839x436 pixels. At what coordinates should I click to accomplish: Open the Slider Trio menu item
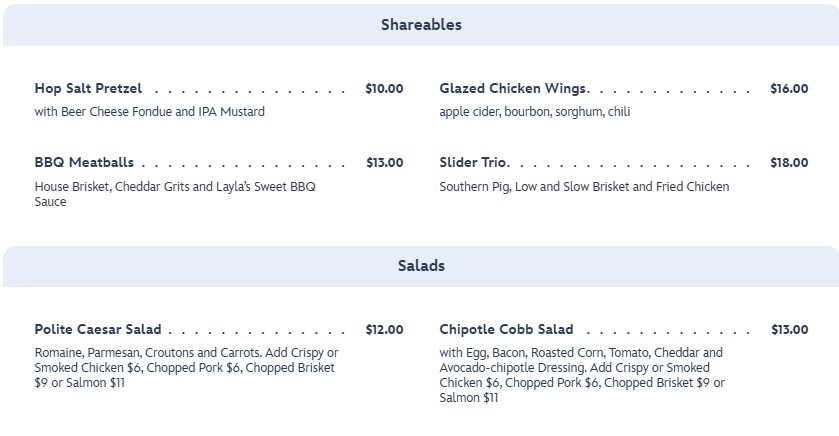click(474, 163)
